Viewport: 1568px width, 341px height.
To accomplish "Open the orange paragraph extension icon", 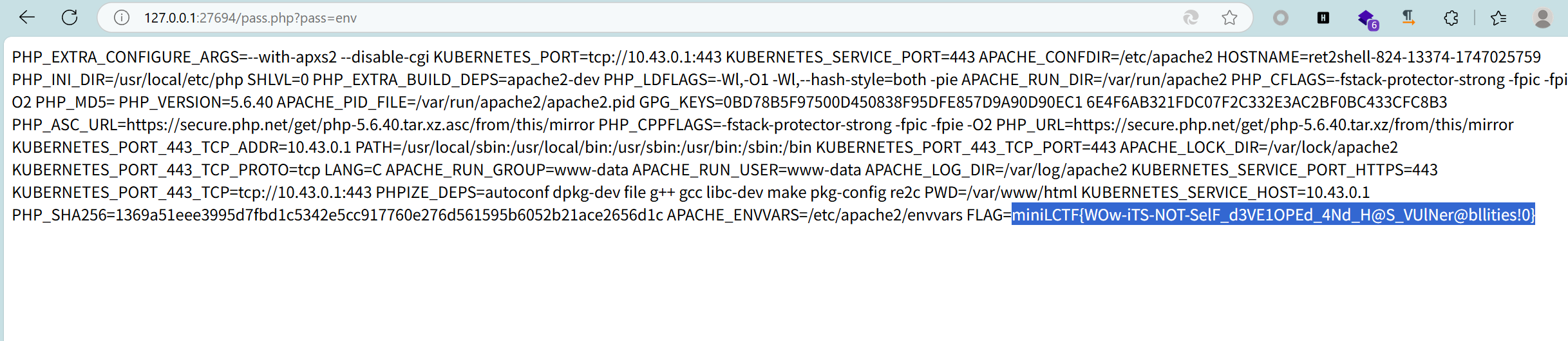I will (x=1408, y=17).
